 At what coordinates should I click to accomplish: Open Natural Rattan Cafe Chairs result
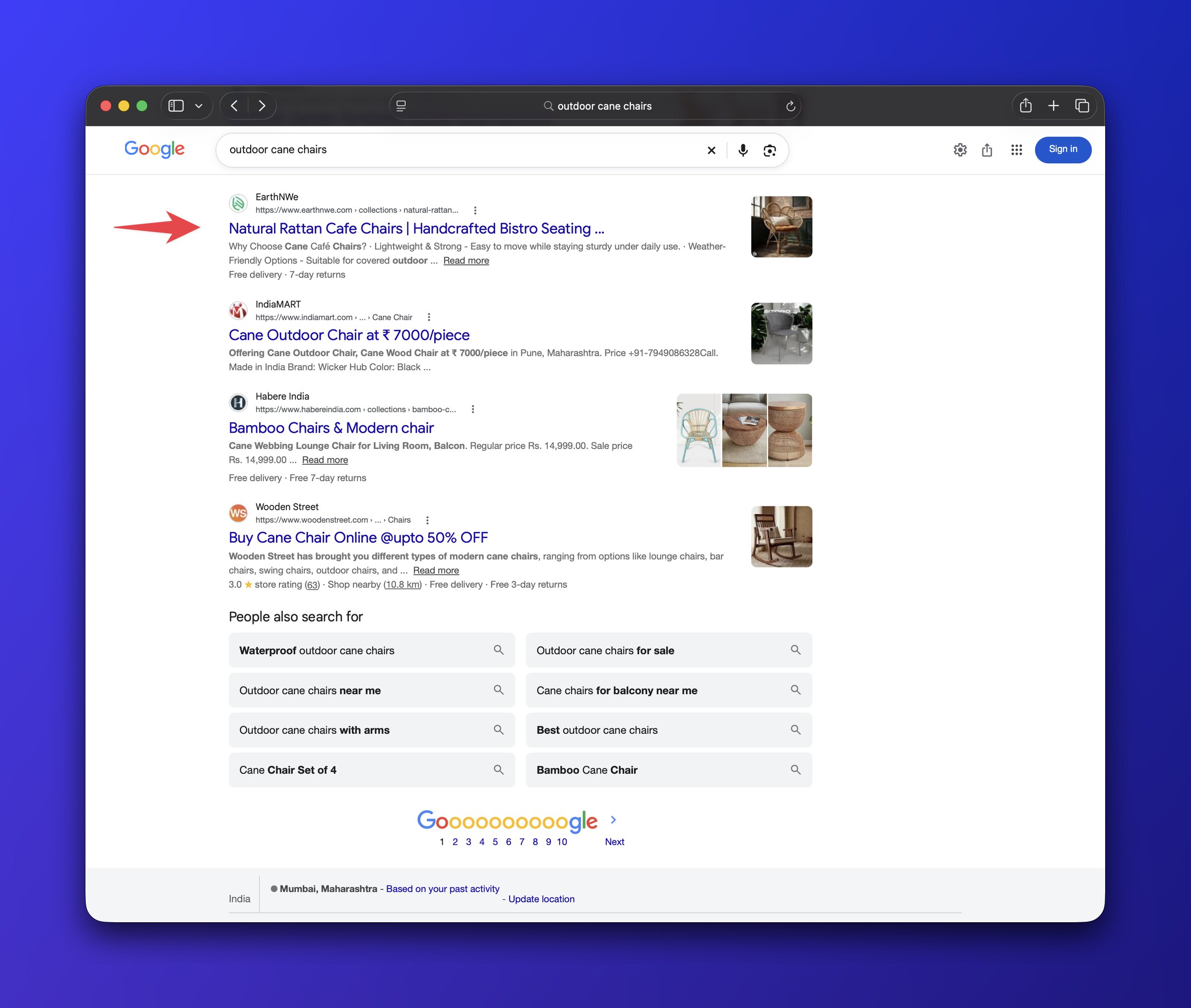click(417, 229)
